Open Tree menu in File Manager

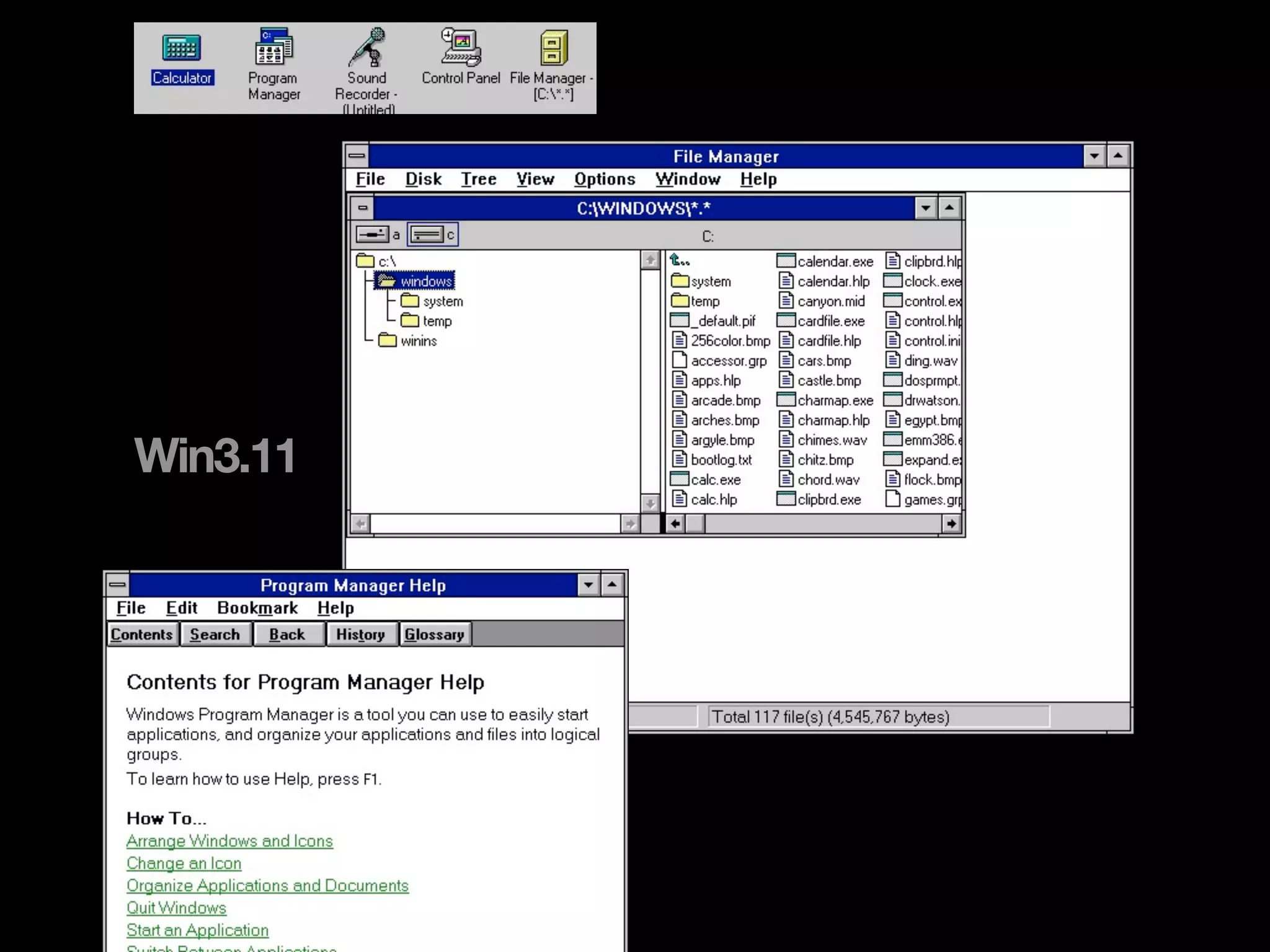click(479, 179)
